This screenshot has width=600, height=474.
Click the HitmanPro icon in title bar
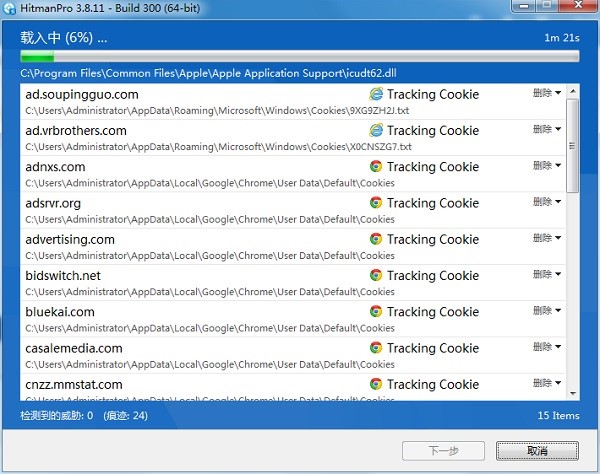coord(10,9)
